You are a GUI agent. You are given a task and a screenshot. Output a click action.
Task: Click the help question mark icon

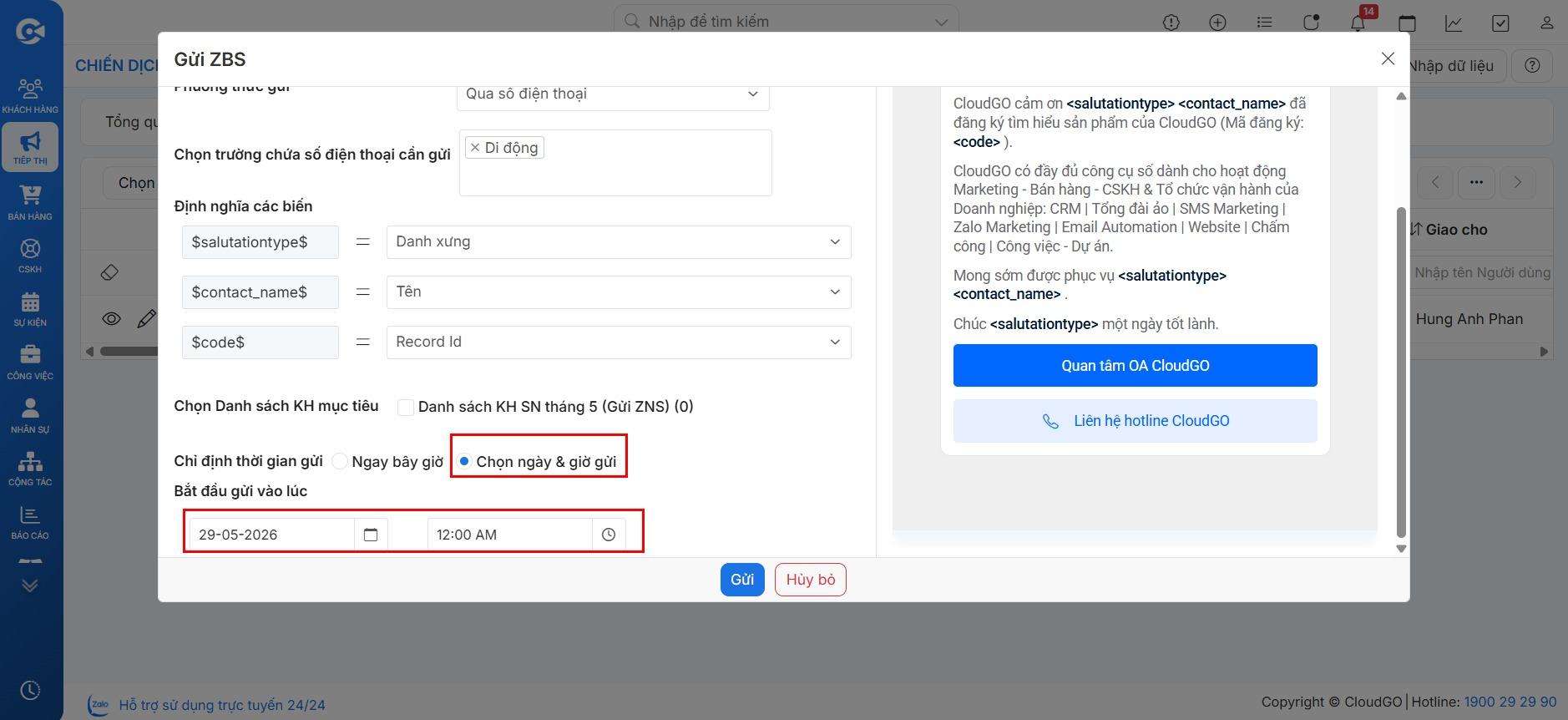(1532, 65)
